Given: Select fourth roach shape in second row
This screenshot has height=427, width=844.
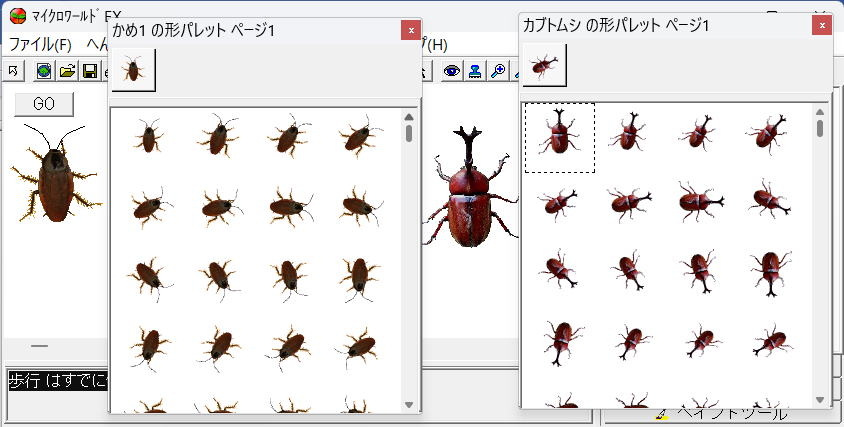Looking at the screenshot, I should point(361,206).
